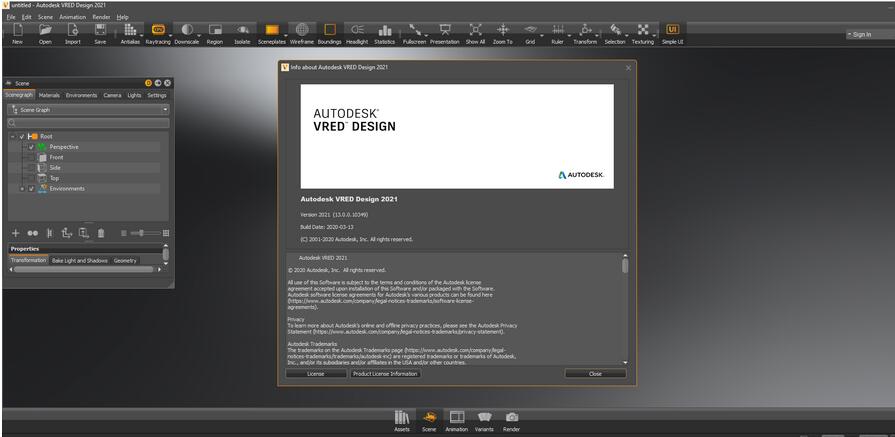The width and height of the screenshot is (895, 437).
Task: Open the File menu
Action: pyautogui.click(x=11, y=17)
